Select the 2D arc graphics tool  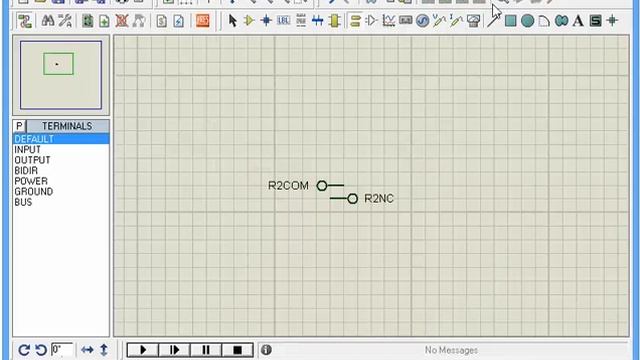point(544,20)
